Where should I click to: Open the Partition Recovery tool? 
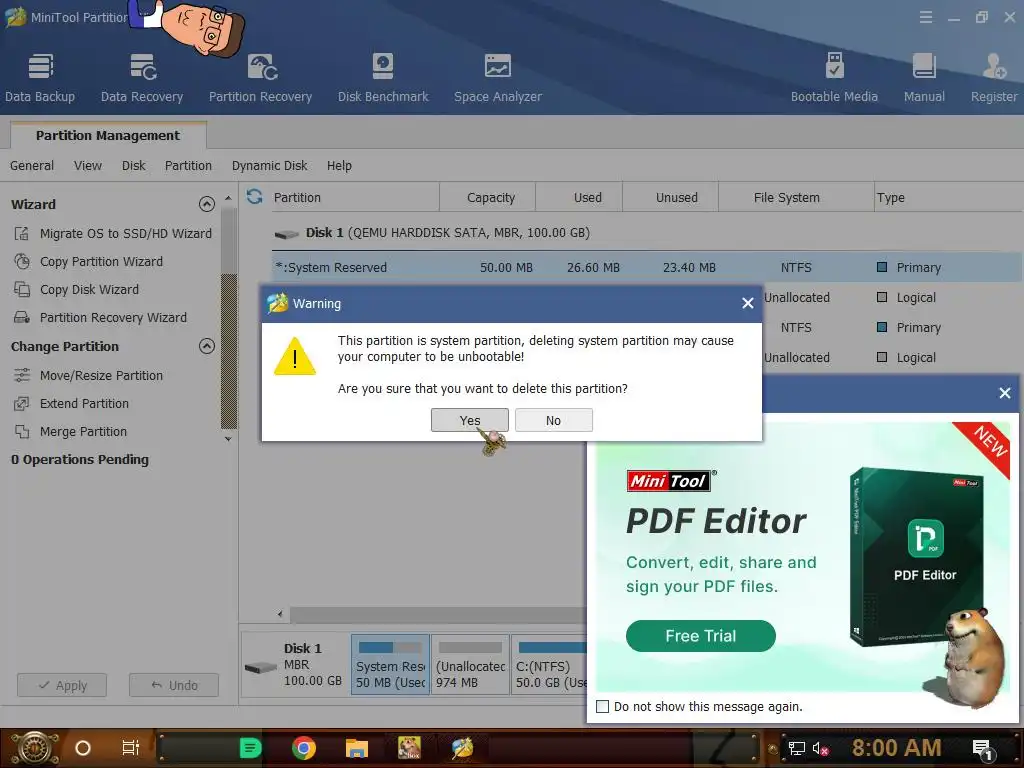tap(261, 78)
